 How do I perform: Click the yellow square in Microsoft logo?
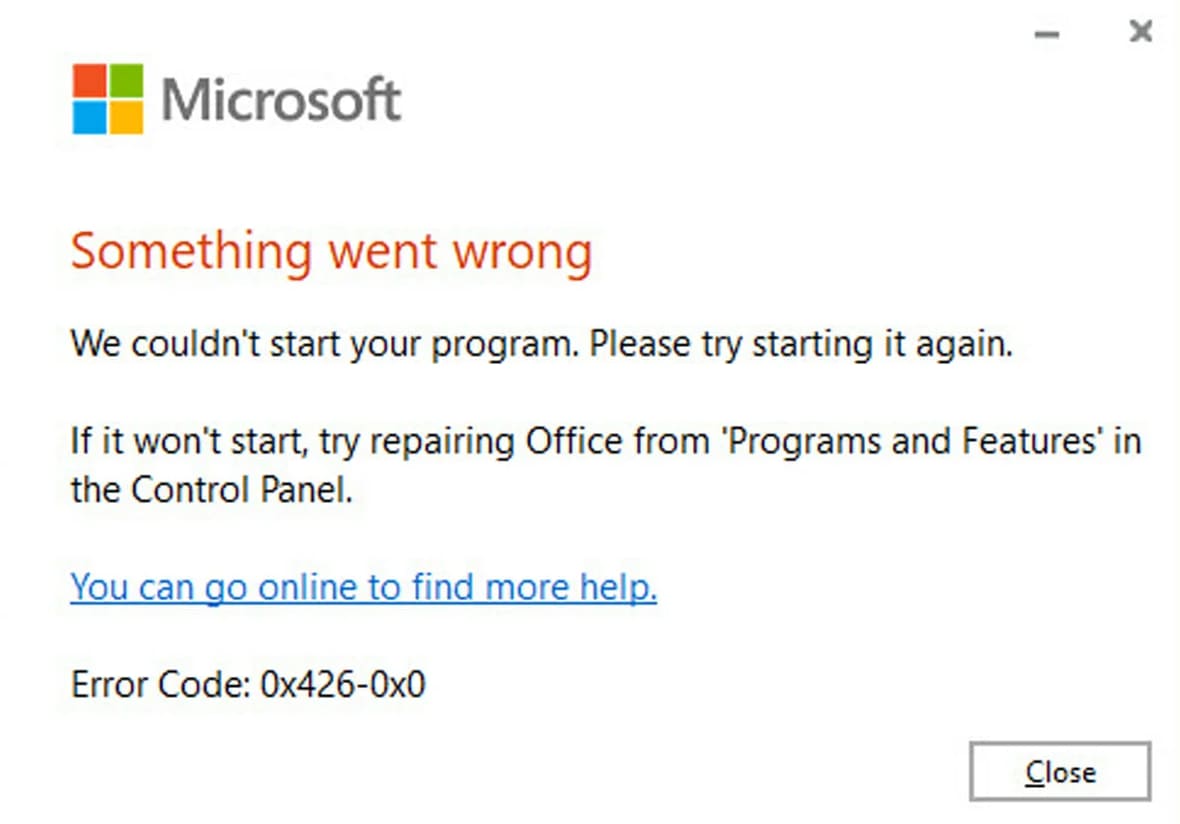pos(126,117)
